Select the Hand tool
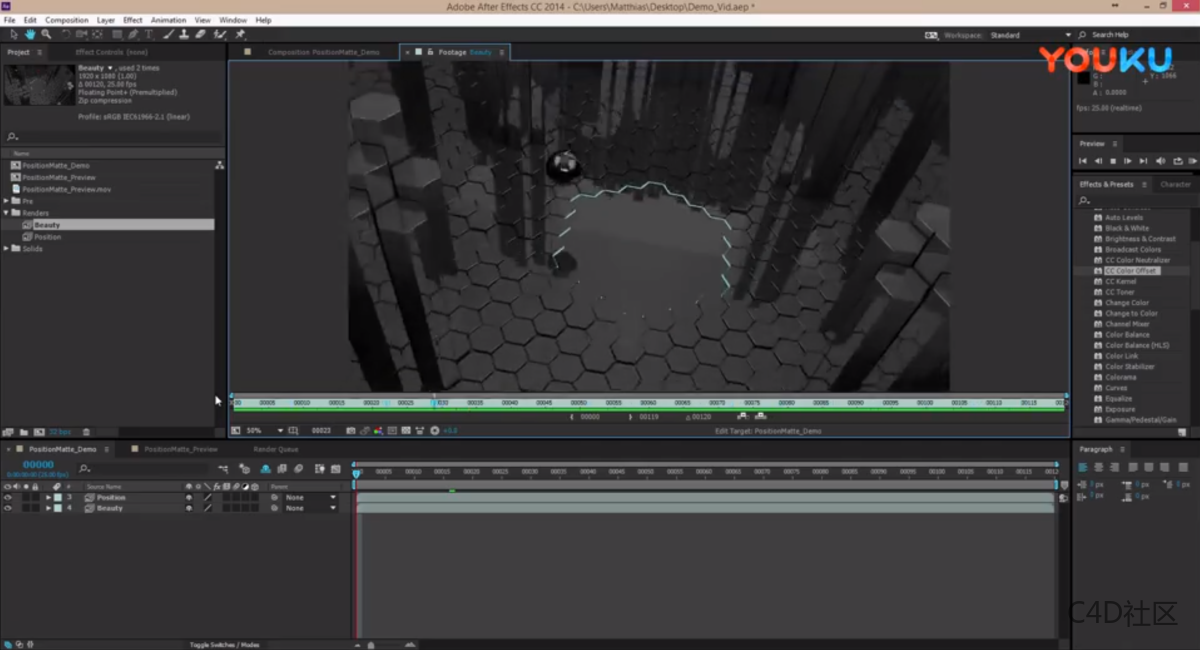The image size is (1200, 650). pos(30,34)
